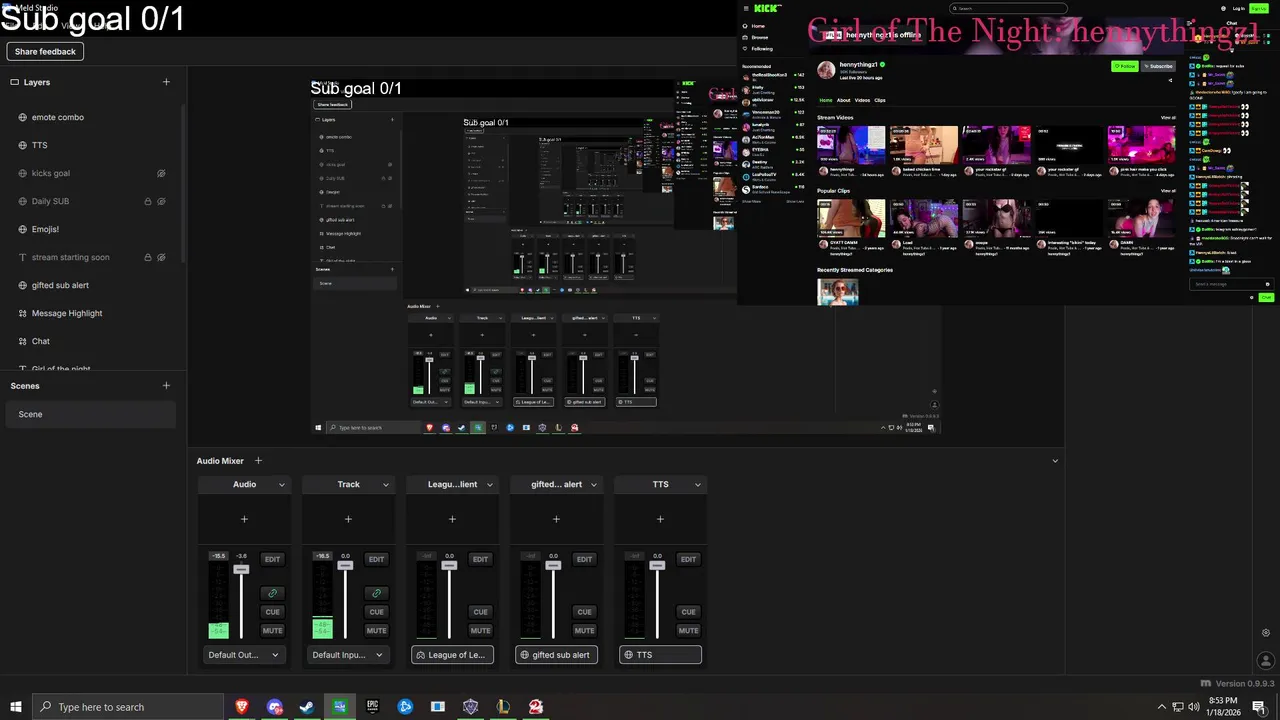
Task: Toggle the link button on the Audio track
Action: [x=272, y=593]
